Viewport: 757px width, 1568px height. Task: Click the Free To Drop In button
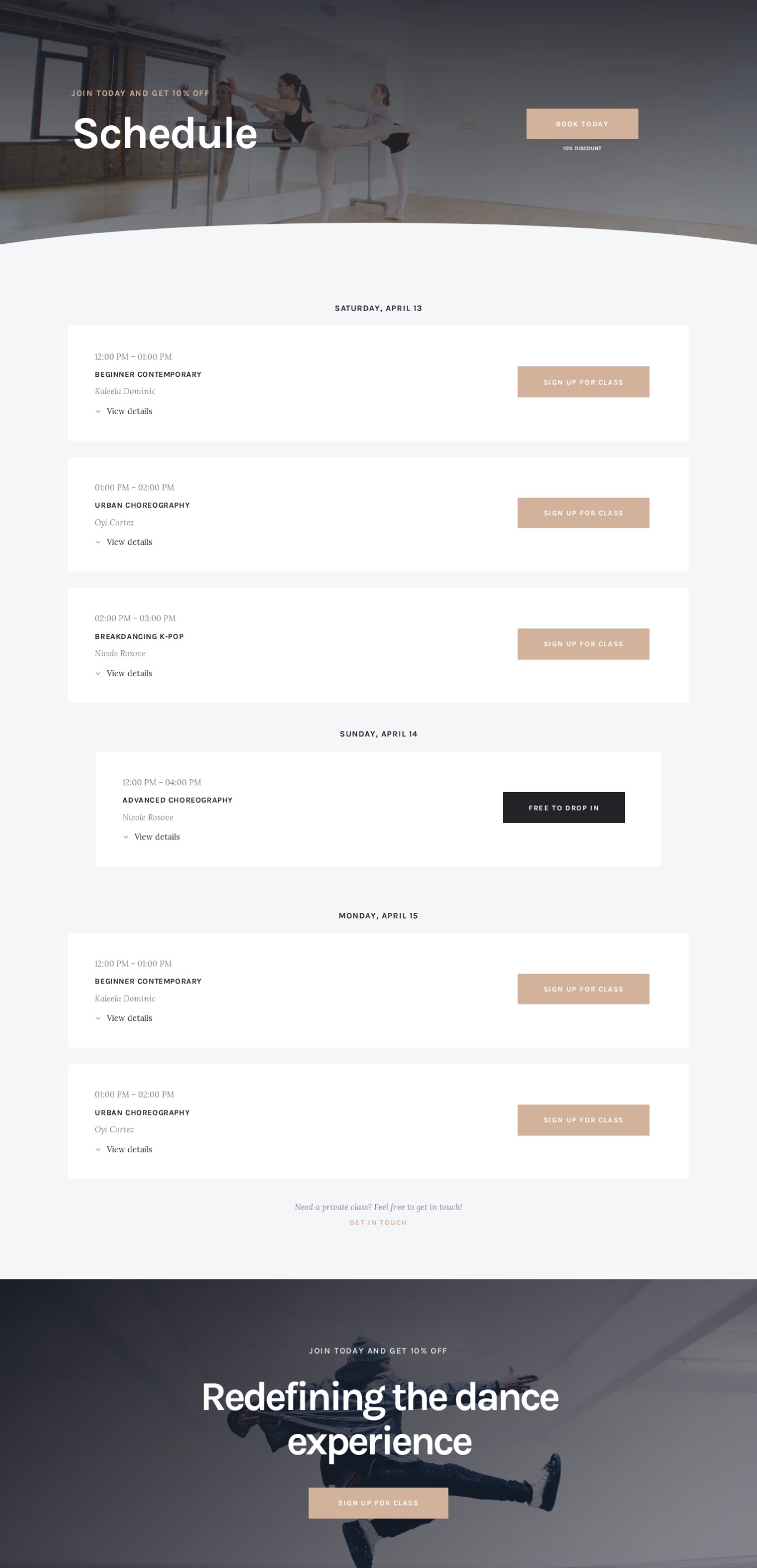563,807
